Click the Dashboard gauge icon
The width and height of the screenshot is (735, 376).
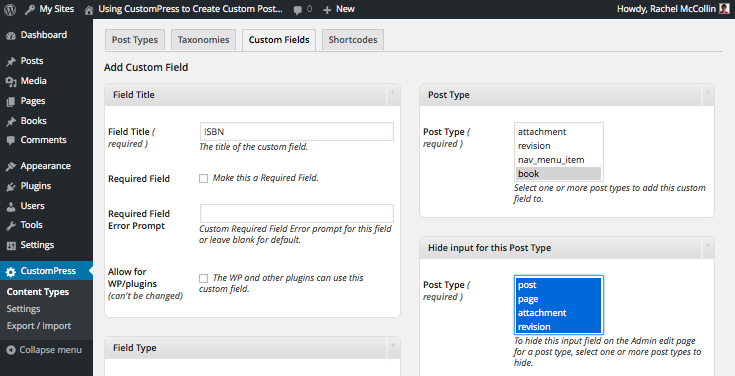coord(11,35)
